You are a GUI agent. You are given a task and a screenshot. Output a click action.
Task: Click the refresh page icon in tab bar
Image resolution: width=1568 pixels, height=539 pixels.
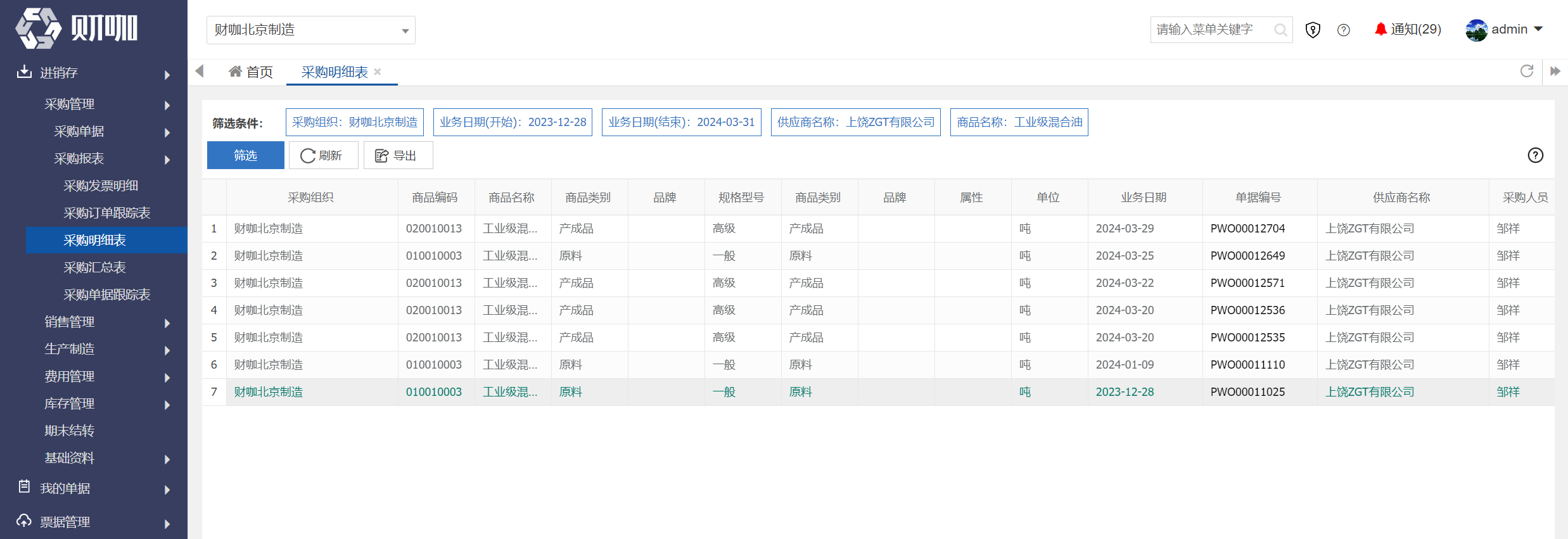(x=1527, y=71)
